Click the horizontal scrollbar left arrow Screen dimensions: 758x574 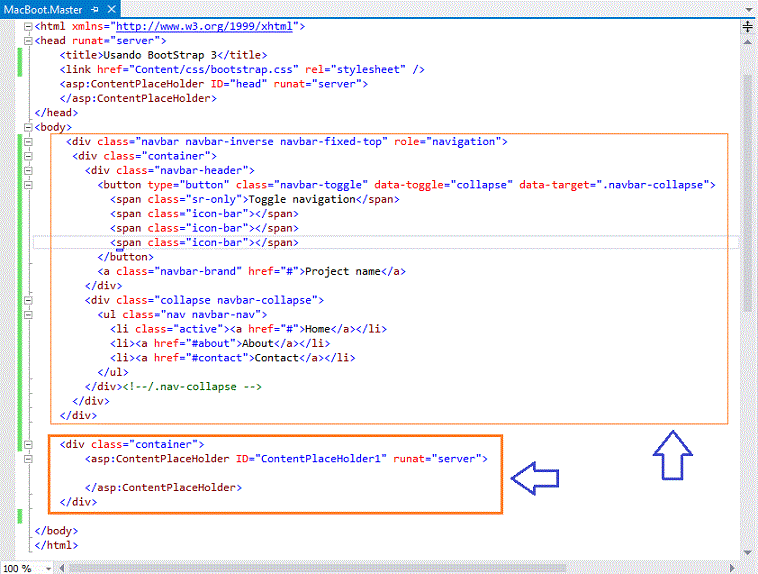pyautogui.click(x=62, y=568)
